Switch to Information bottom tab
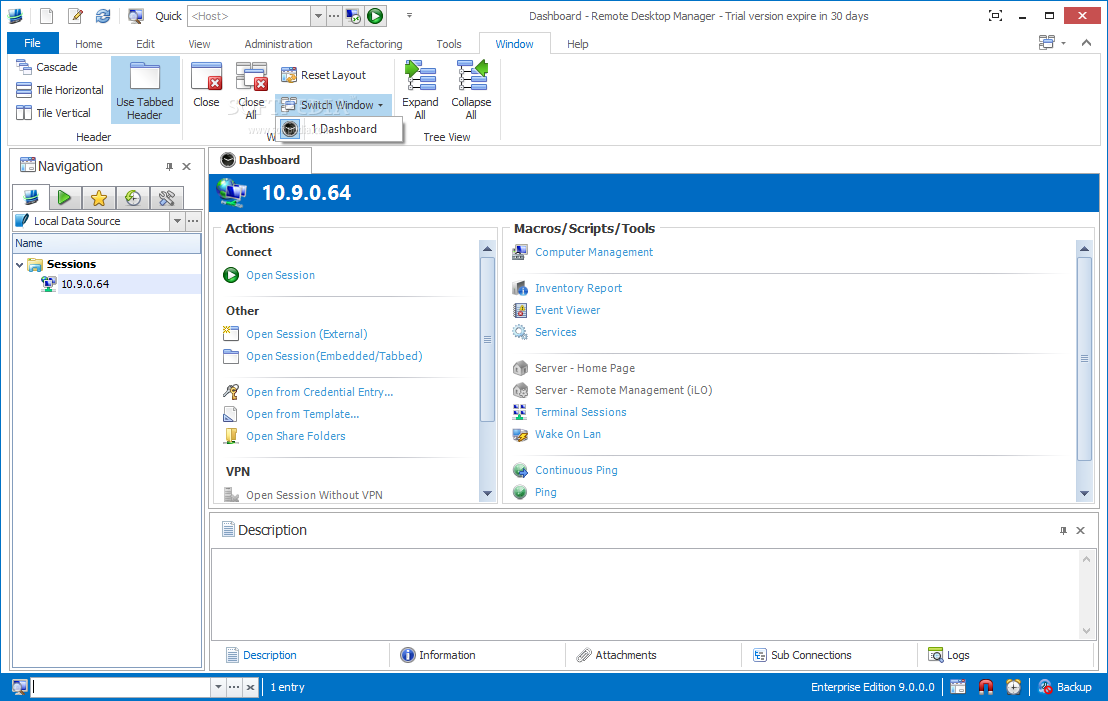 [438, 655]
